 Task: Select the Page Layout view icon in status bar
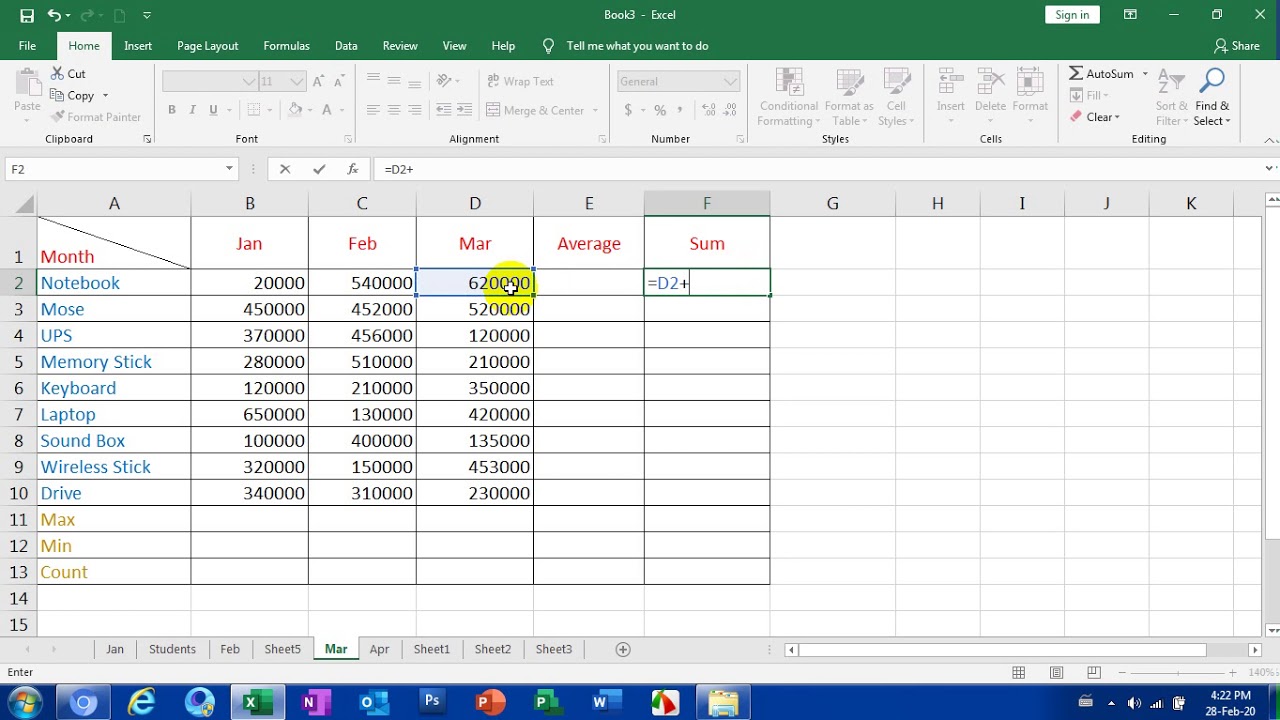point(1056,673)
